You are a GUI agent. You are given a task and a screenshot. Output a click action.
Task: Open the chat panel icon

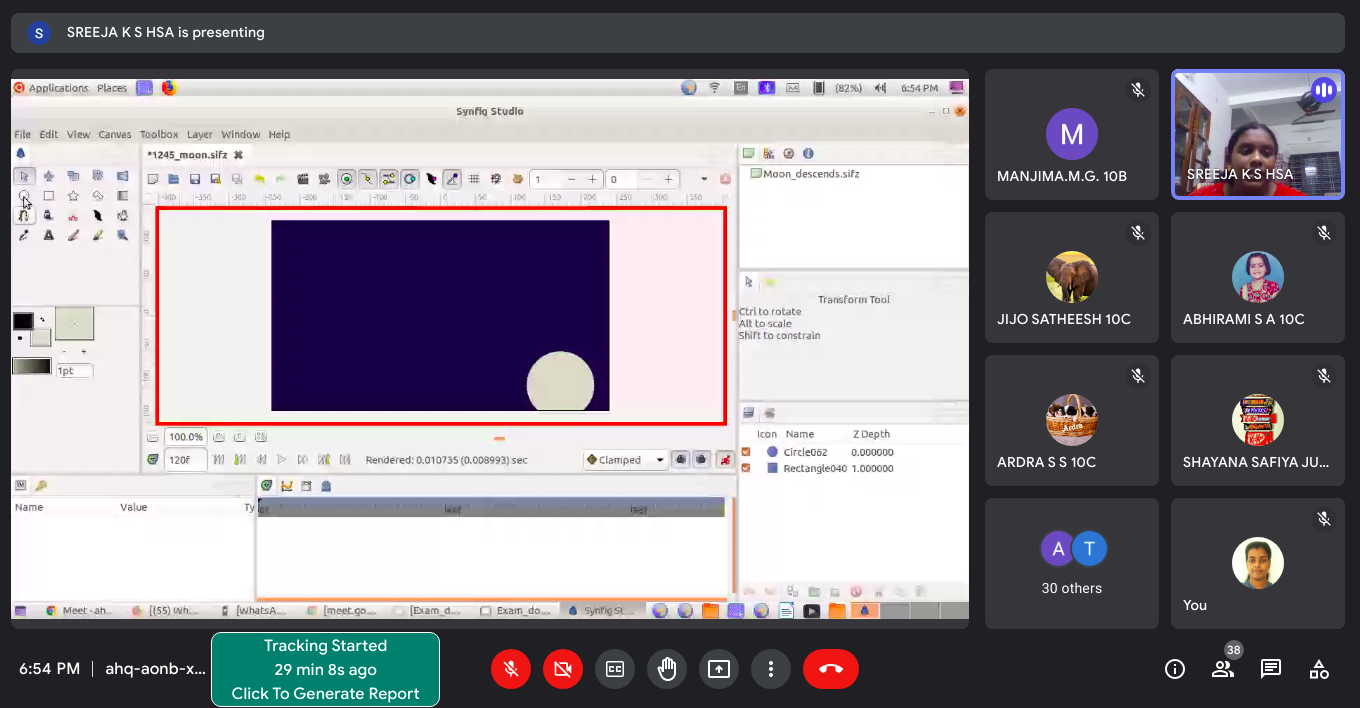(x=1271, y=669)
